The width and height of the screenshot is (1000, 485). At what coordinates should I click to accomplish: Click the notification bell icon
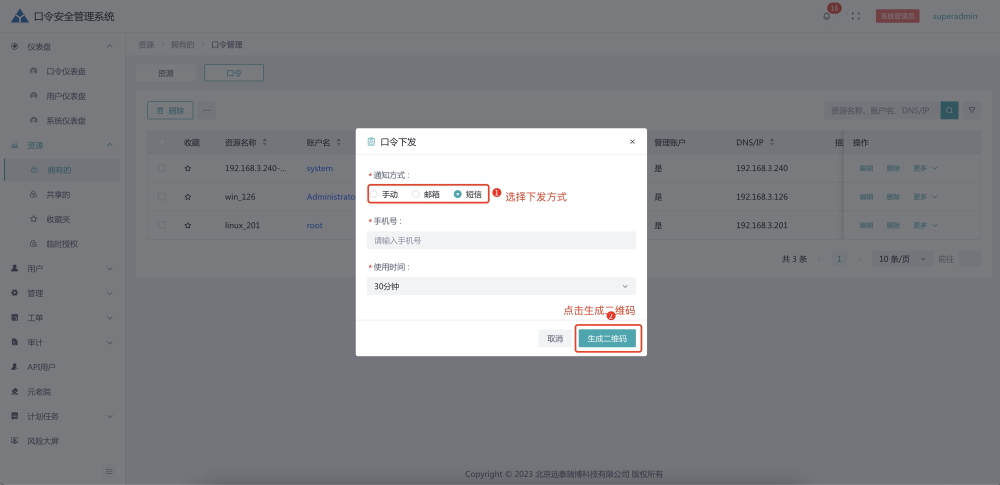[x=827, y=16]
